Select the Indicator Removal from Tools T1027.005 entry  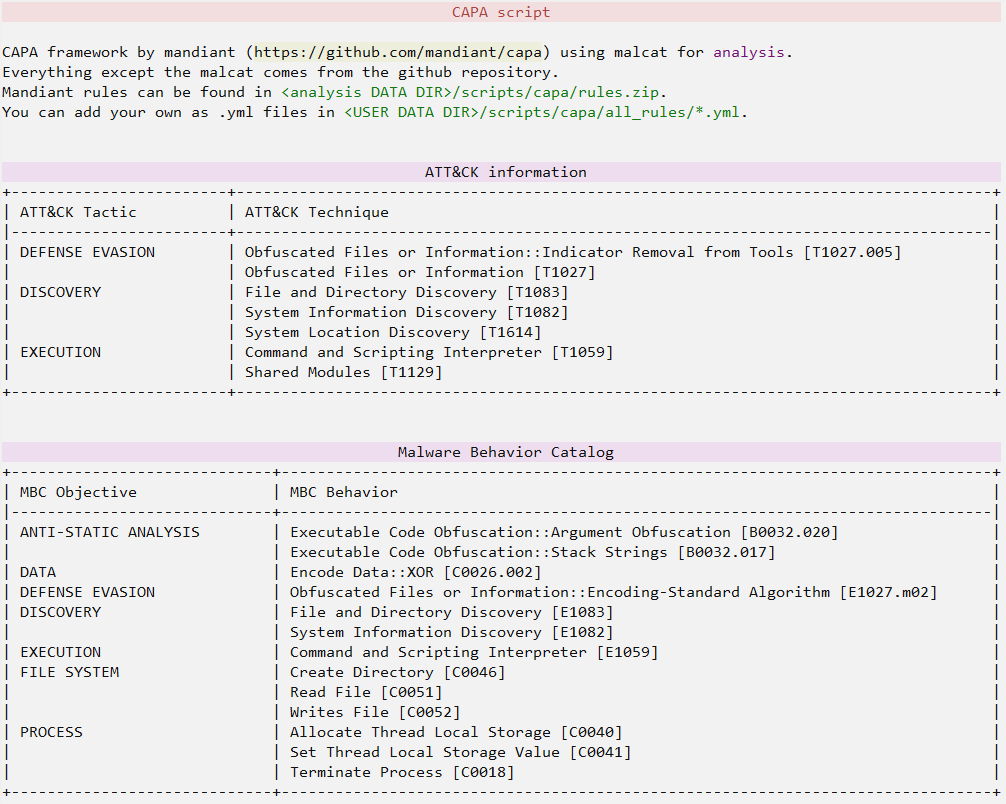[x=572, y=252]
